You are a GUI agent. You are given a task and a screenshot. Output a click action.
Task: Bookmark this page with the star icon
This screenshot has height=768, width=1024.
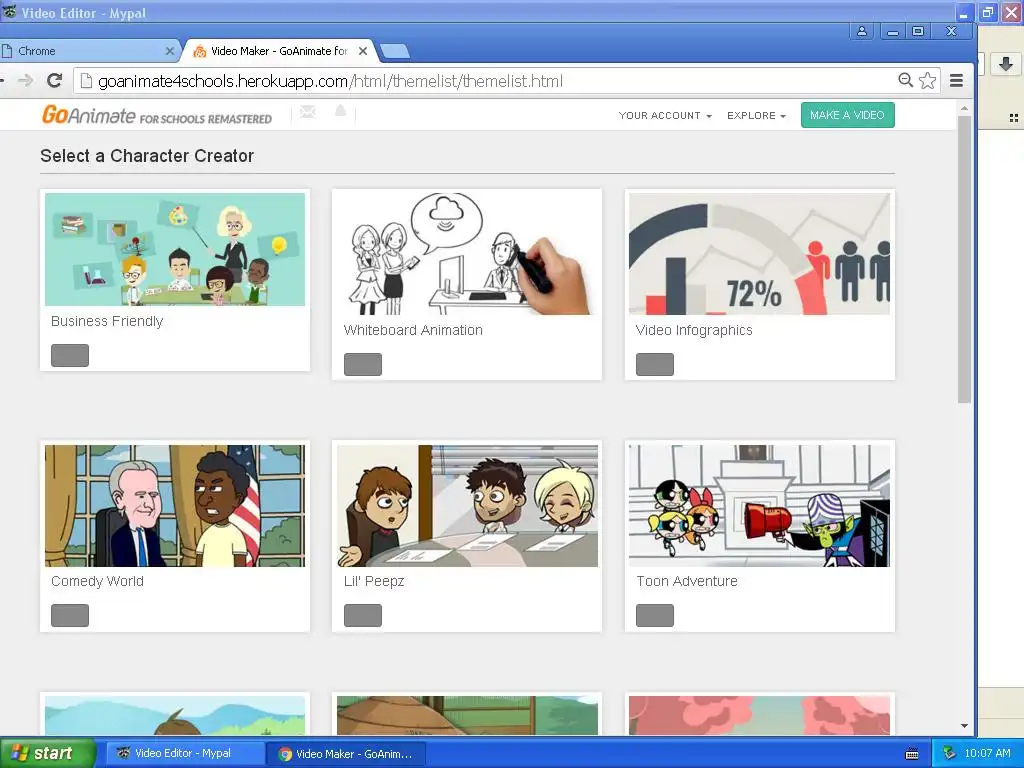pos(927,80)
